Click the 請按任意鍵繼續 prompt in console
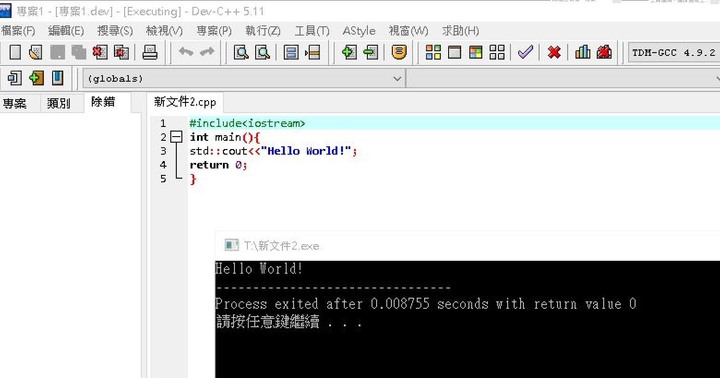The height and width of the screenshot is (378, 720). click(x=288, y=322)
